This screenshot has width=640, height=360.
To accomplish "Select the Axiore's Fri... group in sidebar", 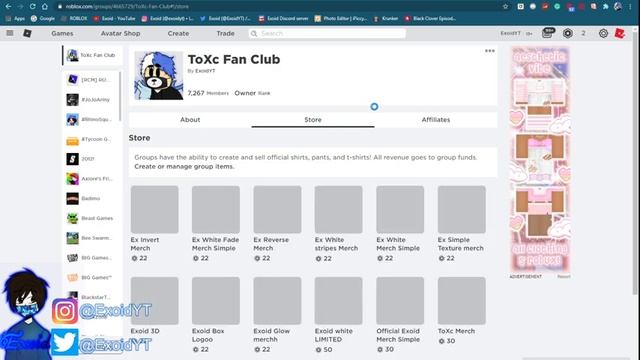I will coord(91,179).
